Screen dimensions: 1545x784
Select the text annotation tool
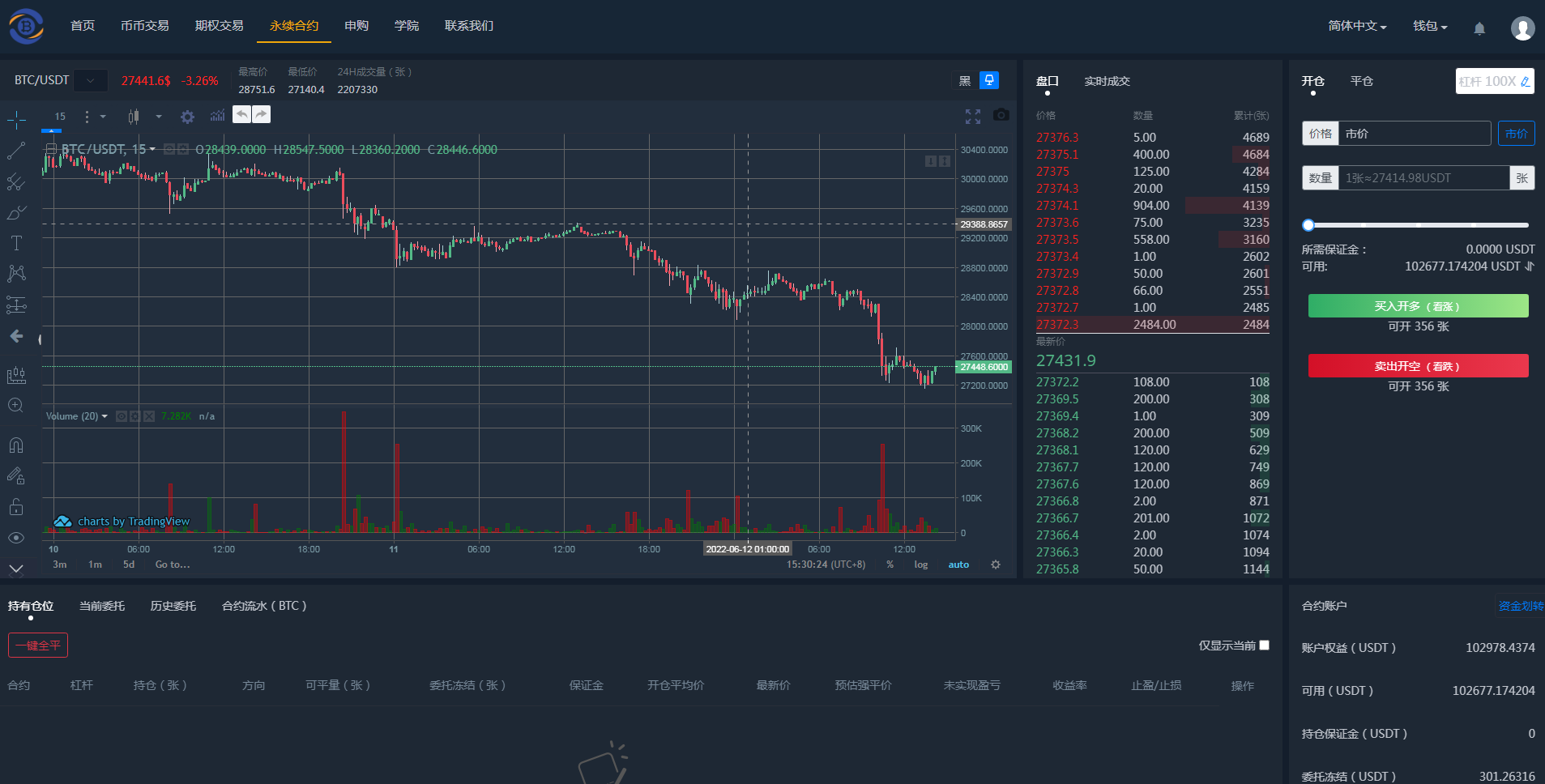16,243
